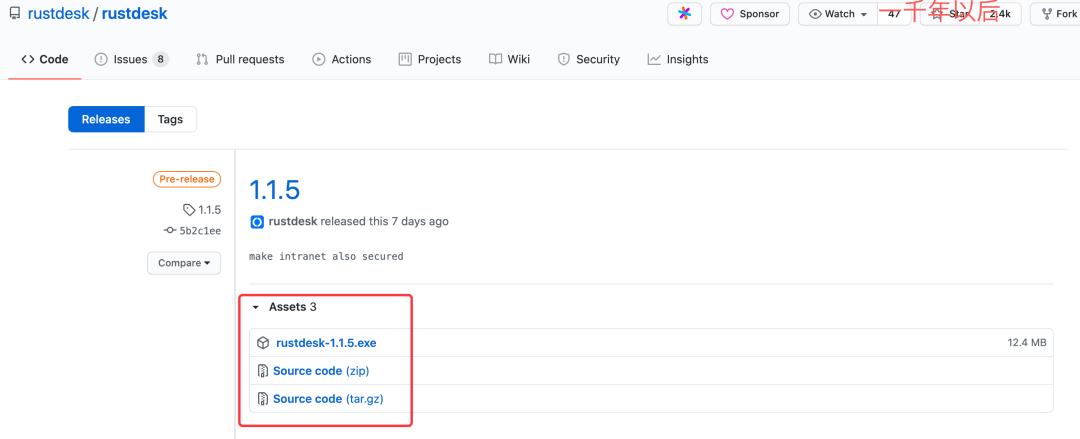Screen dimensions: 1080x439
Task: Click the Sponsor button
Action: tap(749, 14)
